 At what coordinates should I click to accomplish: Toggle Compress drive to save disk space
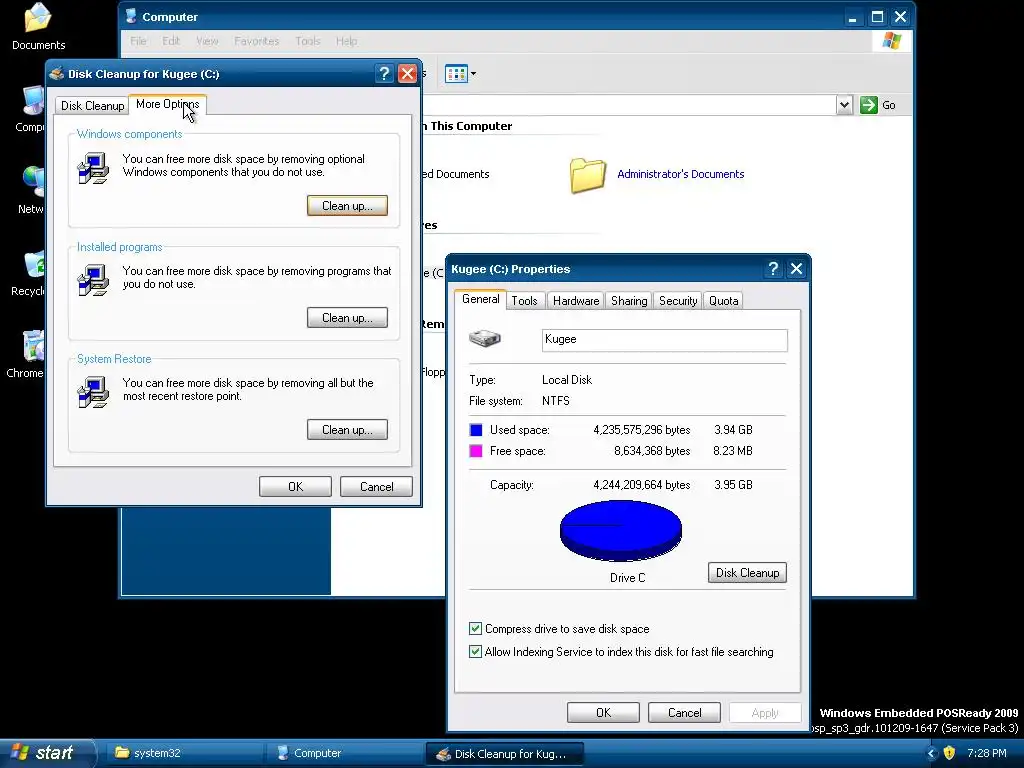pos(475,629)
